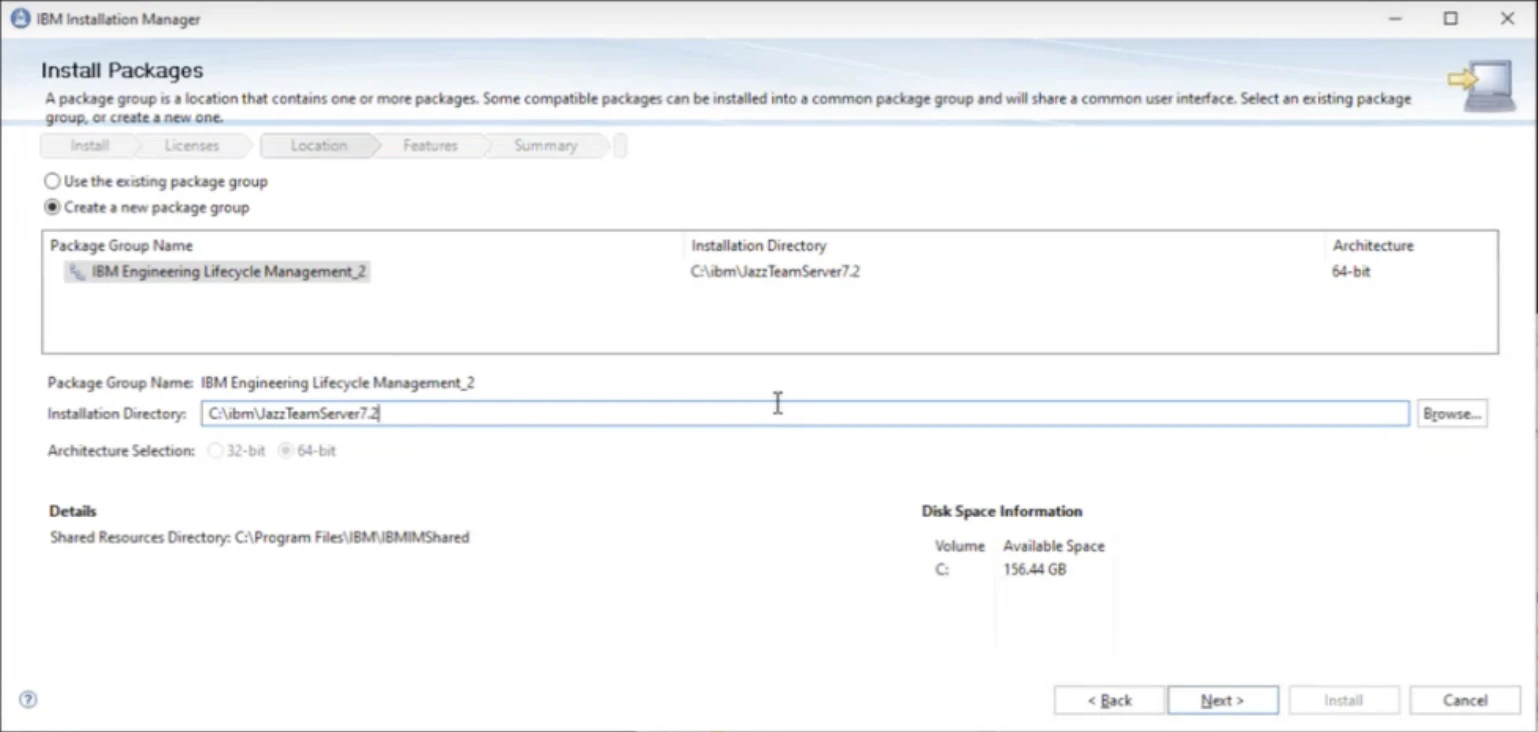
Task: Go to the Install wizard step
Action: (x=89, y=146)
